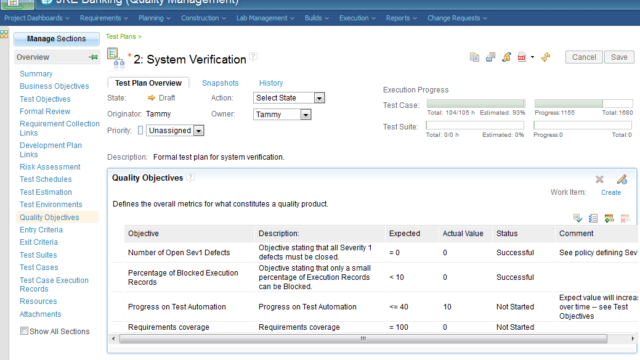The image size is (640, 360).
Task: Click the horizontal scrollbar of objectives table
Action: [x=363, y=338]
